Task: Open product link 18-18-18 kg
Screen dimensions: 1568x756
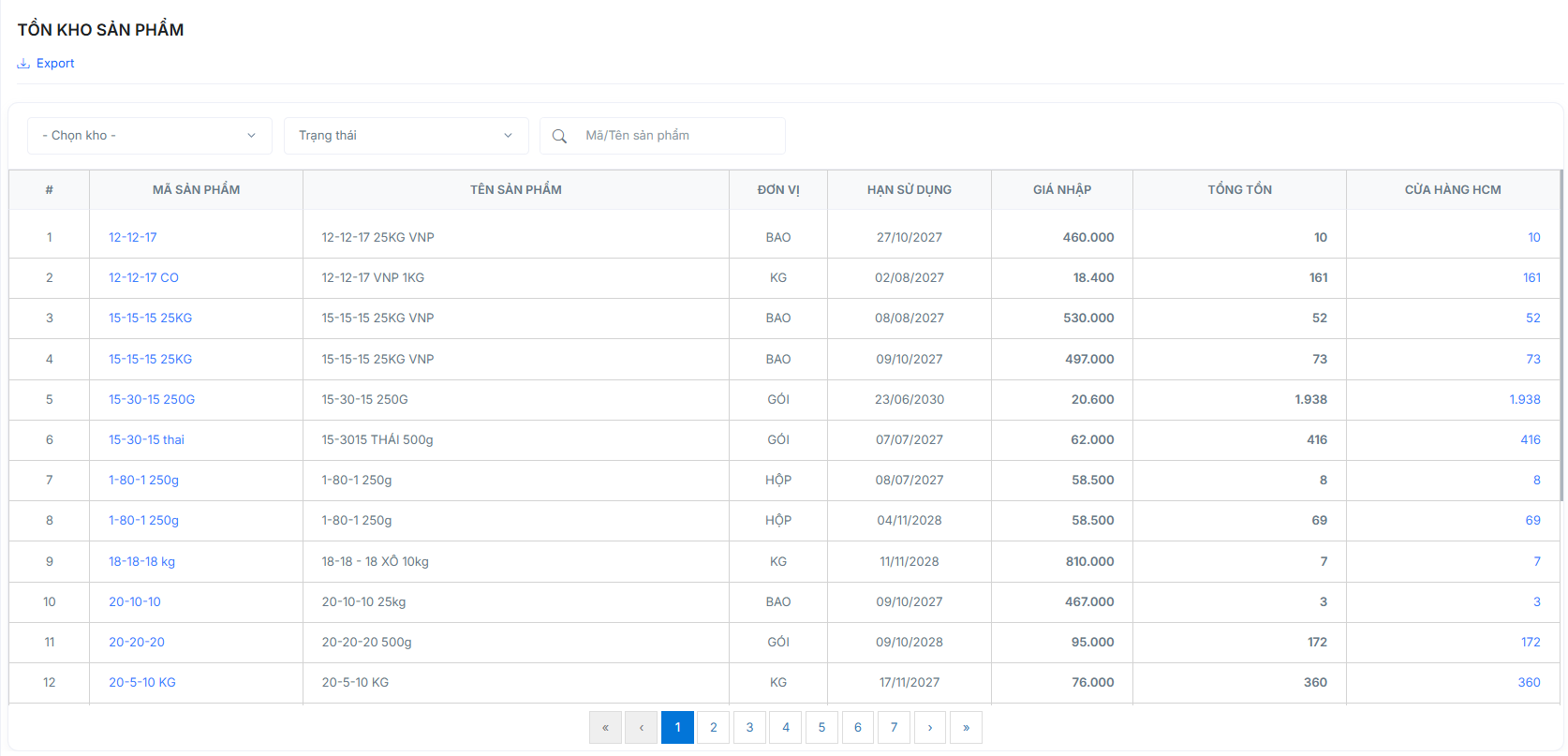Action: pyautogui.click(x=141, y=561)
